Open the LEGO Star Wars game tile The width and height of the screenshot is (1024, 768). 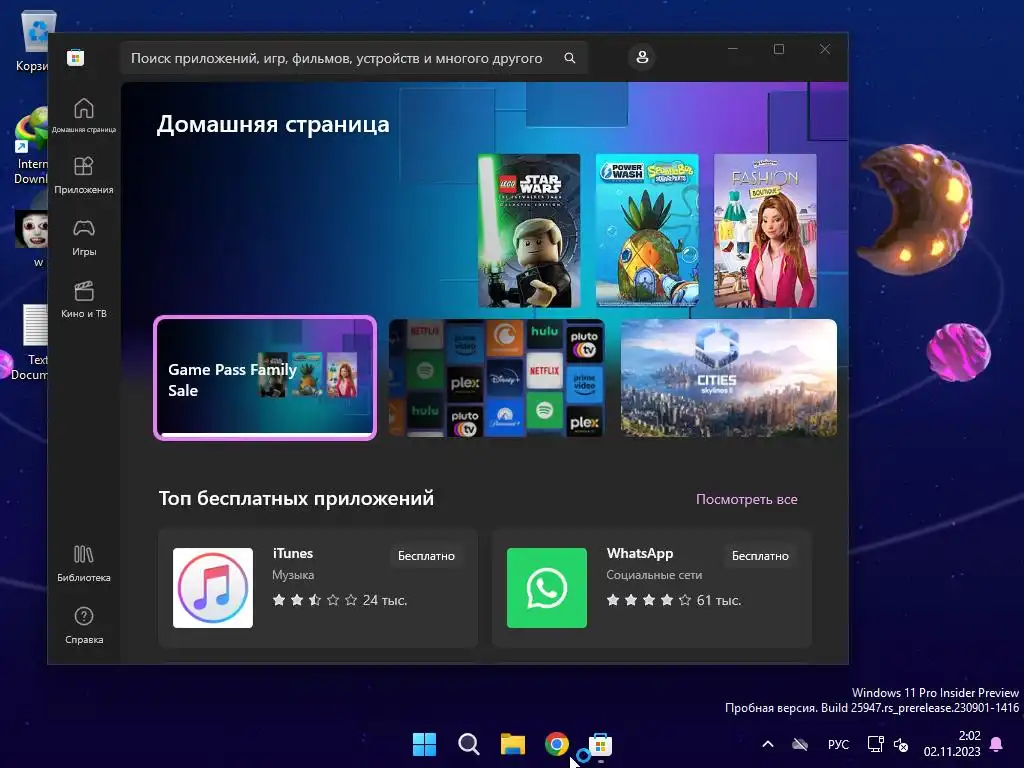[529, 231]
